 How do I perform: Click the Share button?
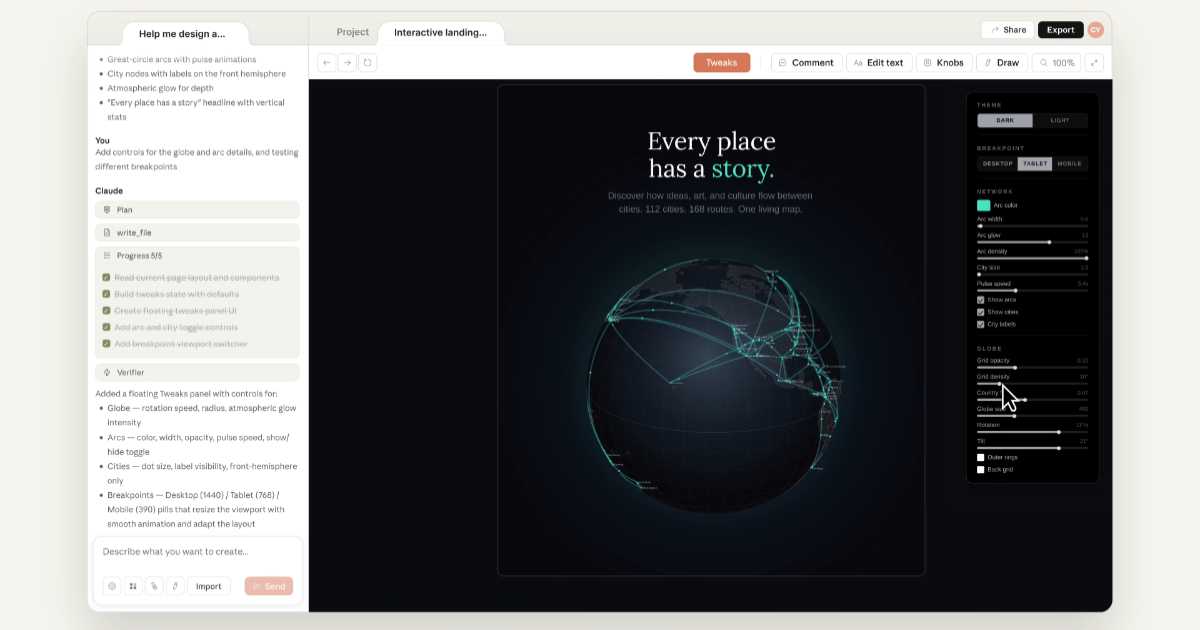coord(1007,30)
